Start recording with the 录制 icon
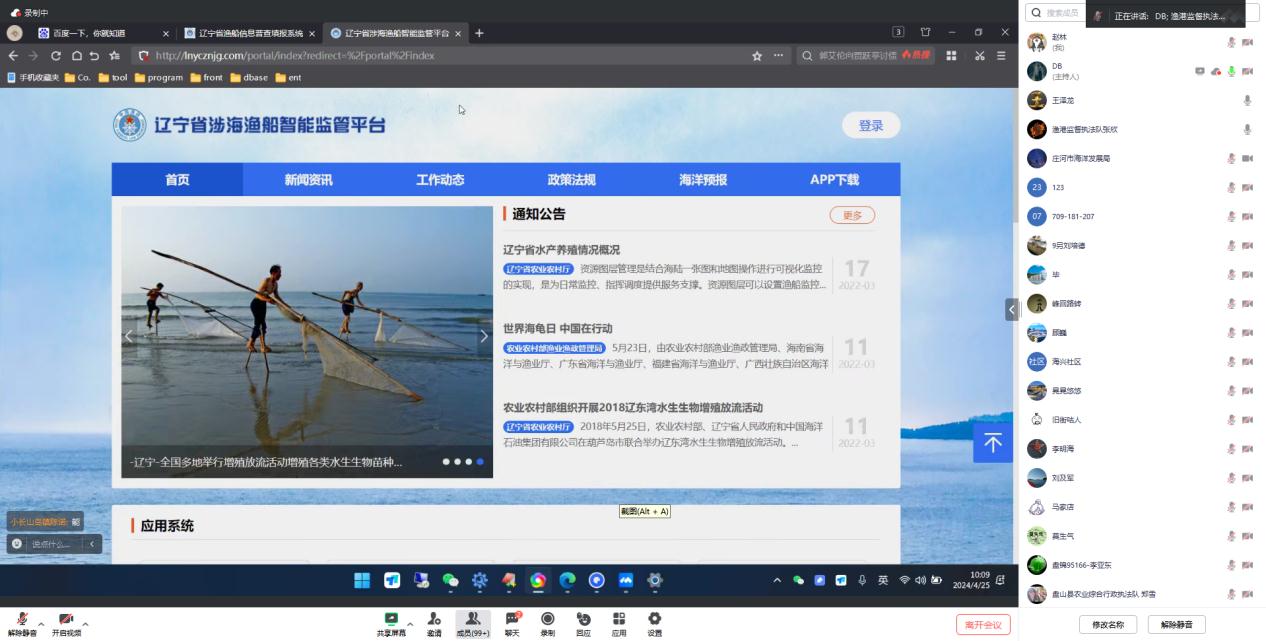 coord(547,620)
